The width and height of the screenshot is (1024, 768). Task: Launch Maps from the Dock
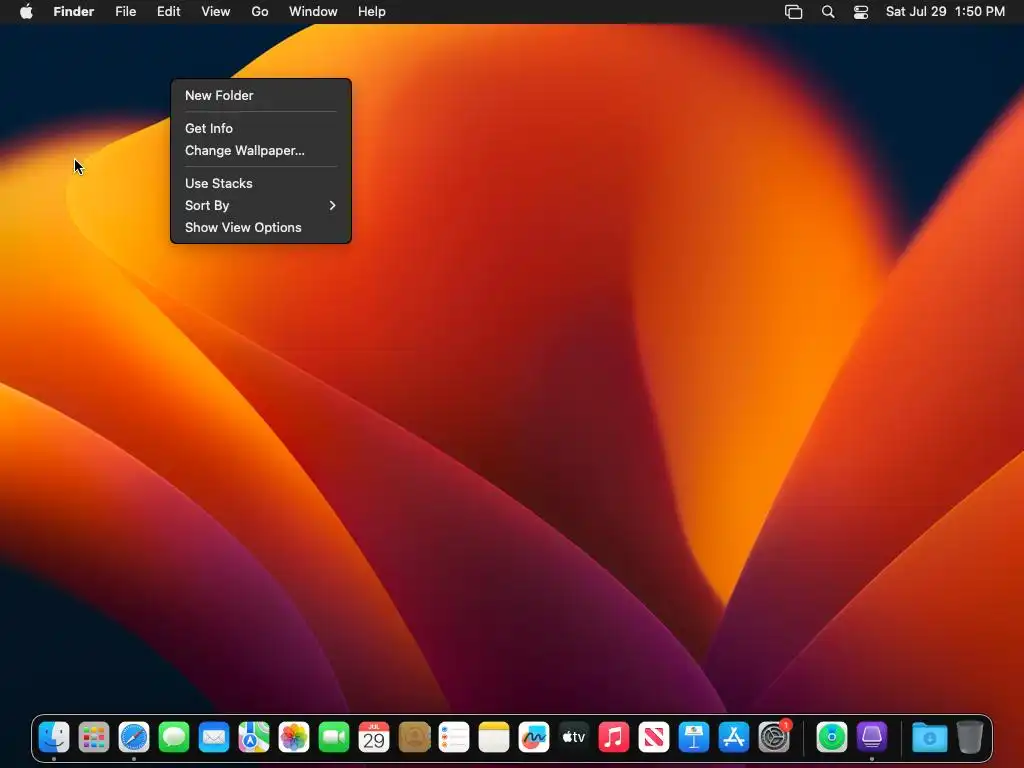pyautogui.click(x=254, y=737)
